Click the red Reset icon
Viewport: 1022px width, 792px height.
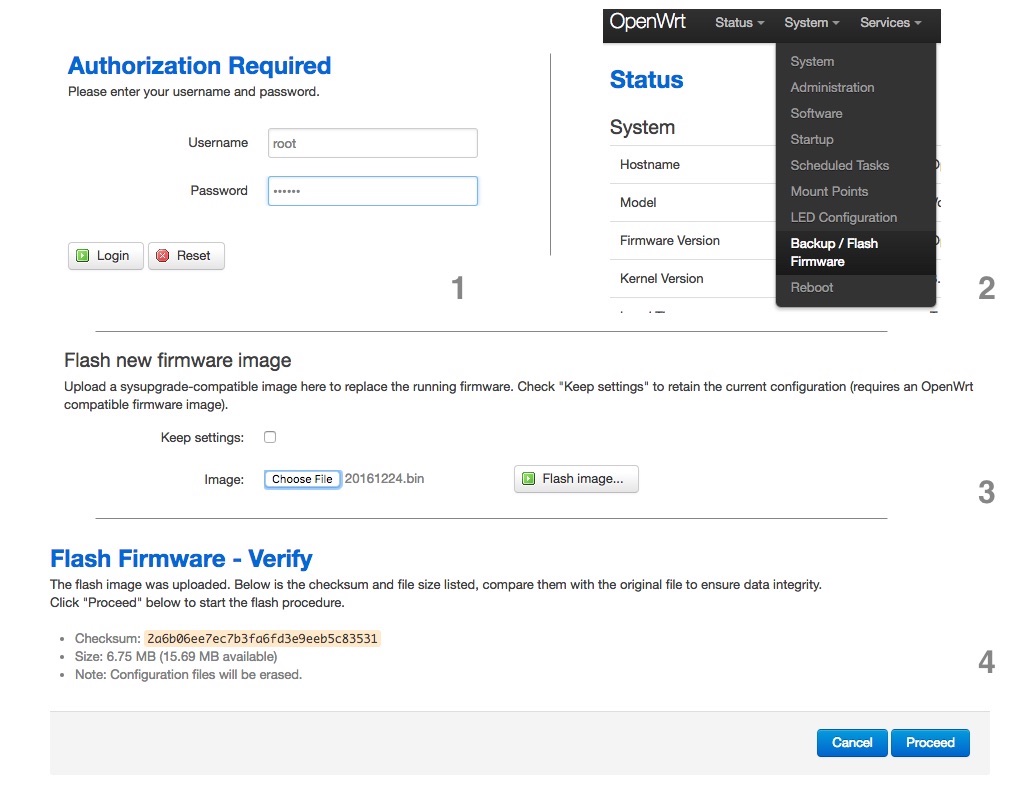[x=162, y=256]
